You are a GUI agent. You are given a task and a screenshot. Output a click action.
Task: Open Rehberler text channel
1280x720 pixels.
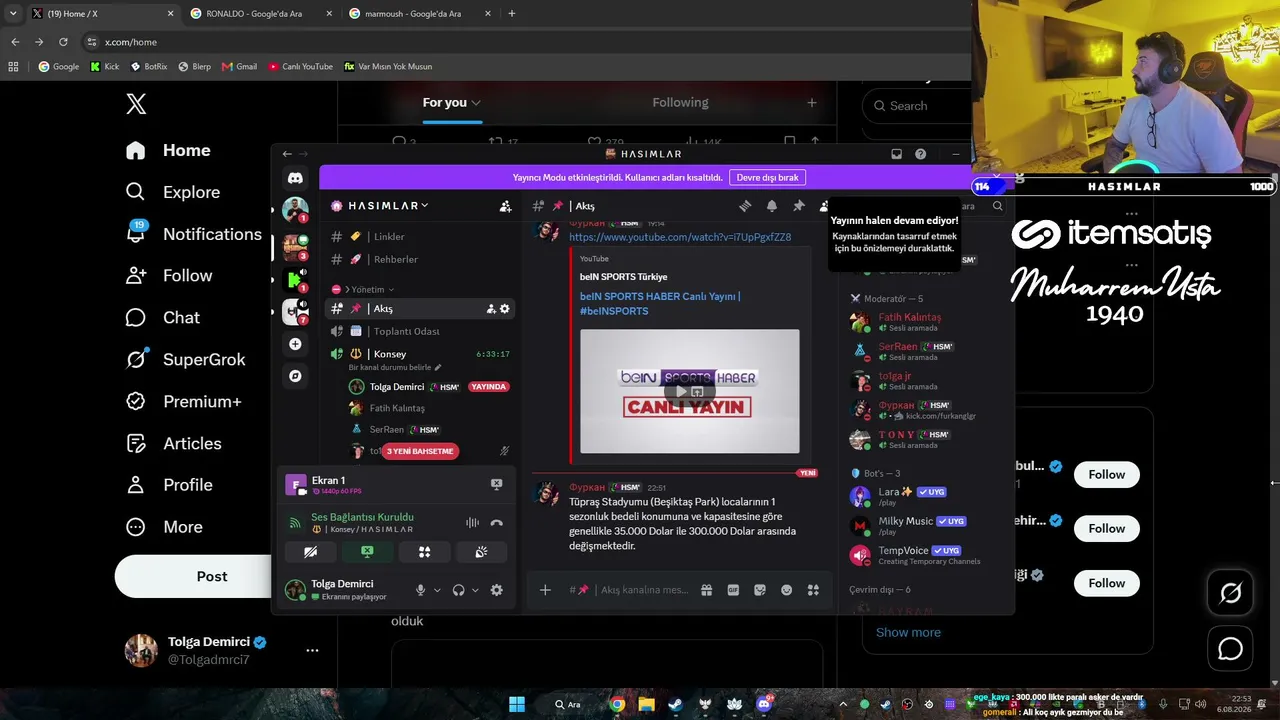click(x=420, y=259)
